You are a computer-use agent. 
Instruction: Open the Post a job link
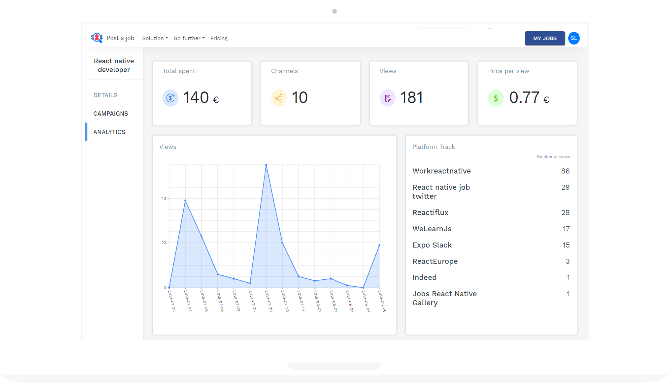[120, 38]
